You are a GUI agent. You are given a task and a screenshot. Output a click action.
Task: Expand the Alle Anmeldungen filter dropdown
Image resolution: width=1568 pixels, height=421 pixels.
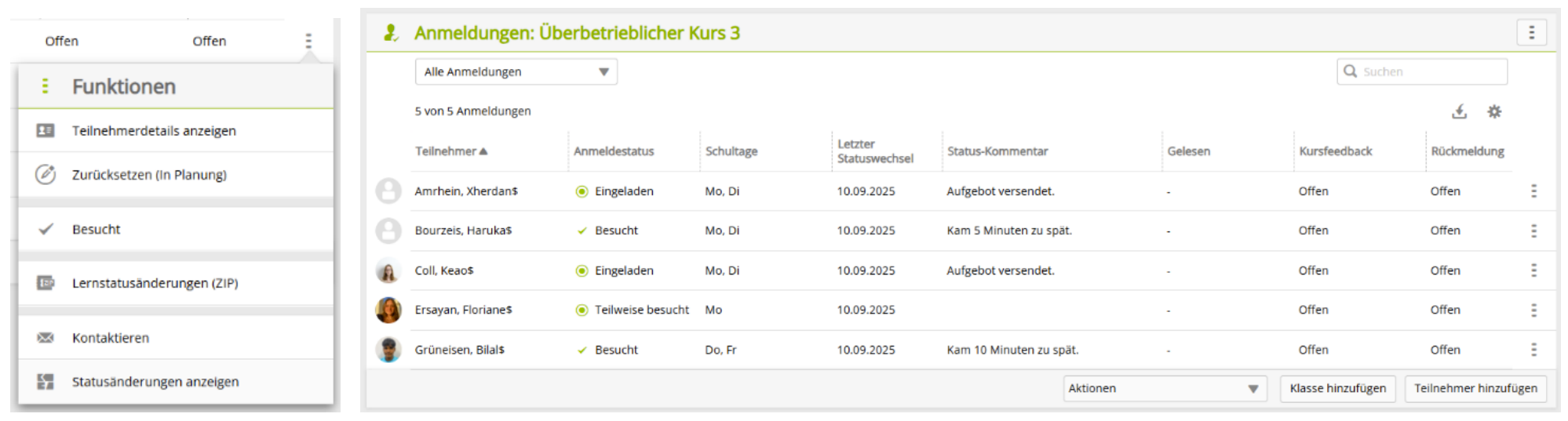[516, 71]
